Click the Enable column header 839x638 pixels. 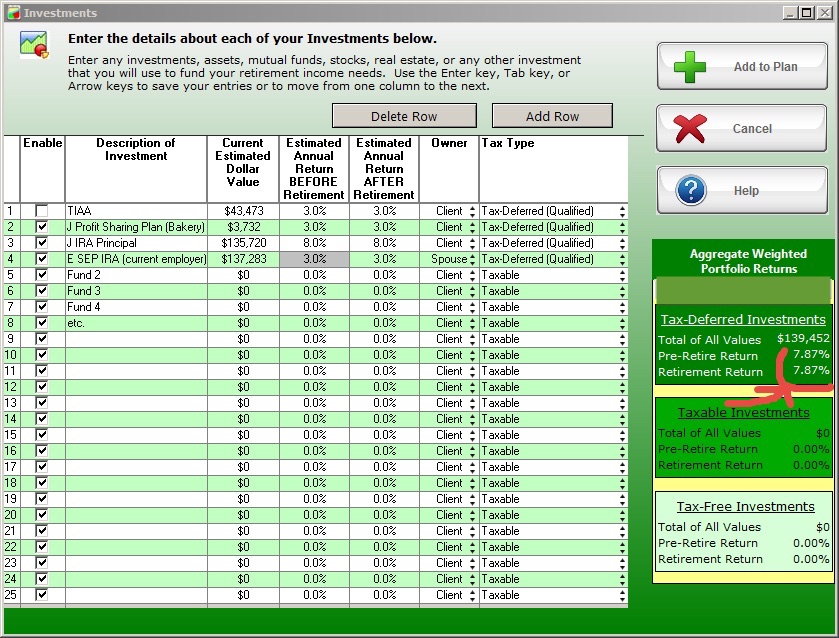42,169
